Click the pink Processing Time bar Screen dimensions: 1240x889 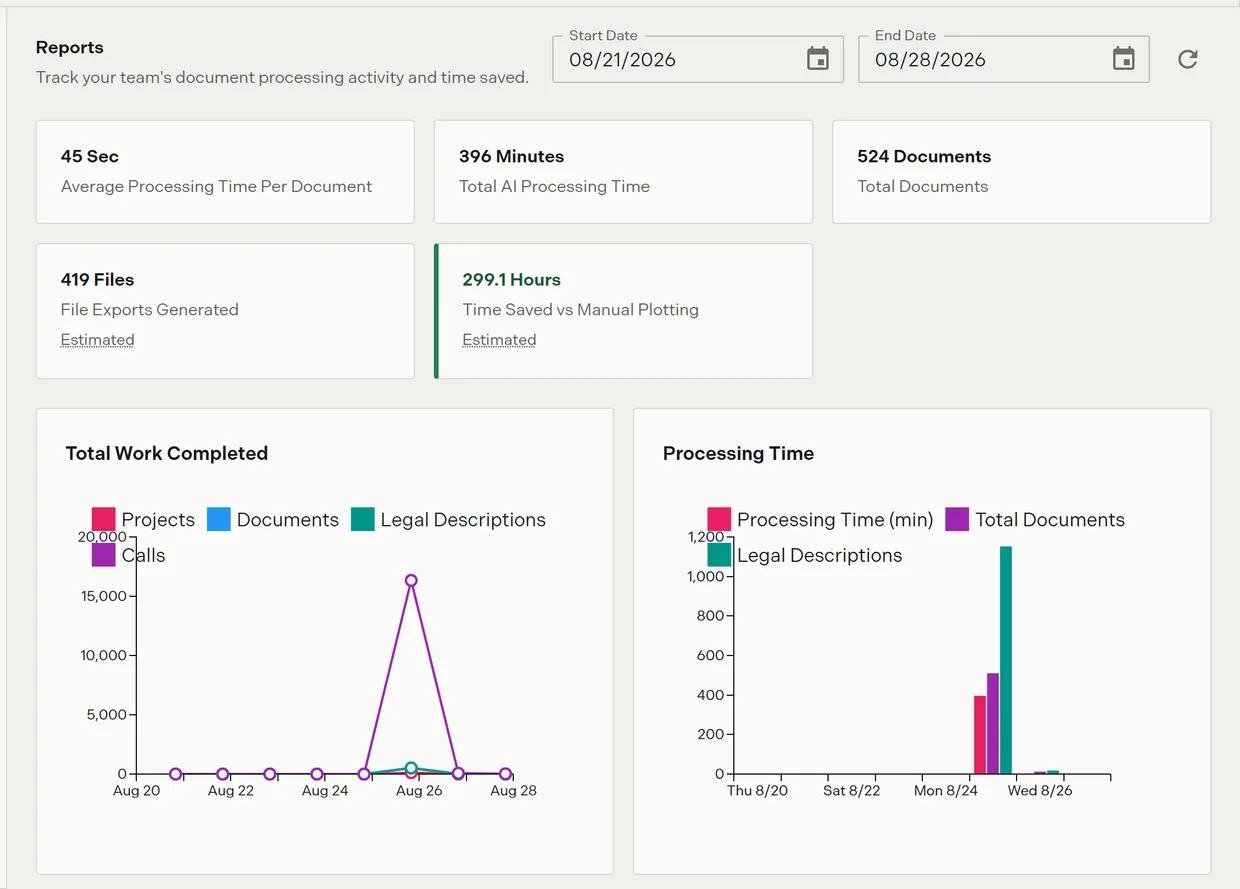[980, 735]
